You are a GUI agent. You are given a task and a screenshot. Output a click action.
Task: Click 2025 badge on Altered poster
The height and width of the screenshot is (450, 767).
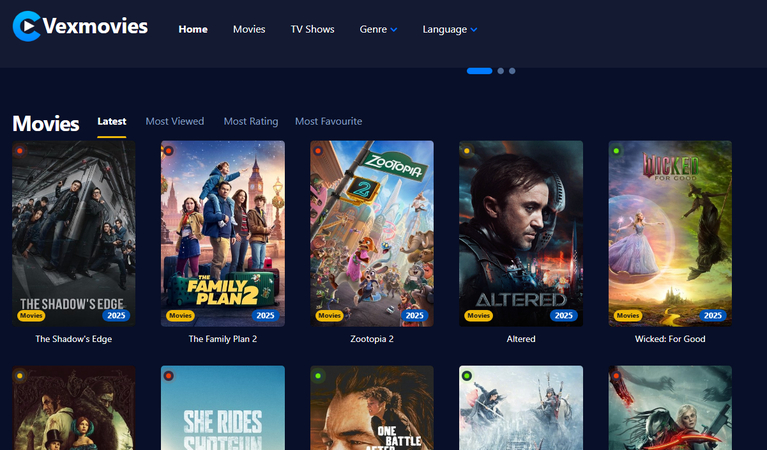coord(564,315)
